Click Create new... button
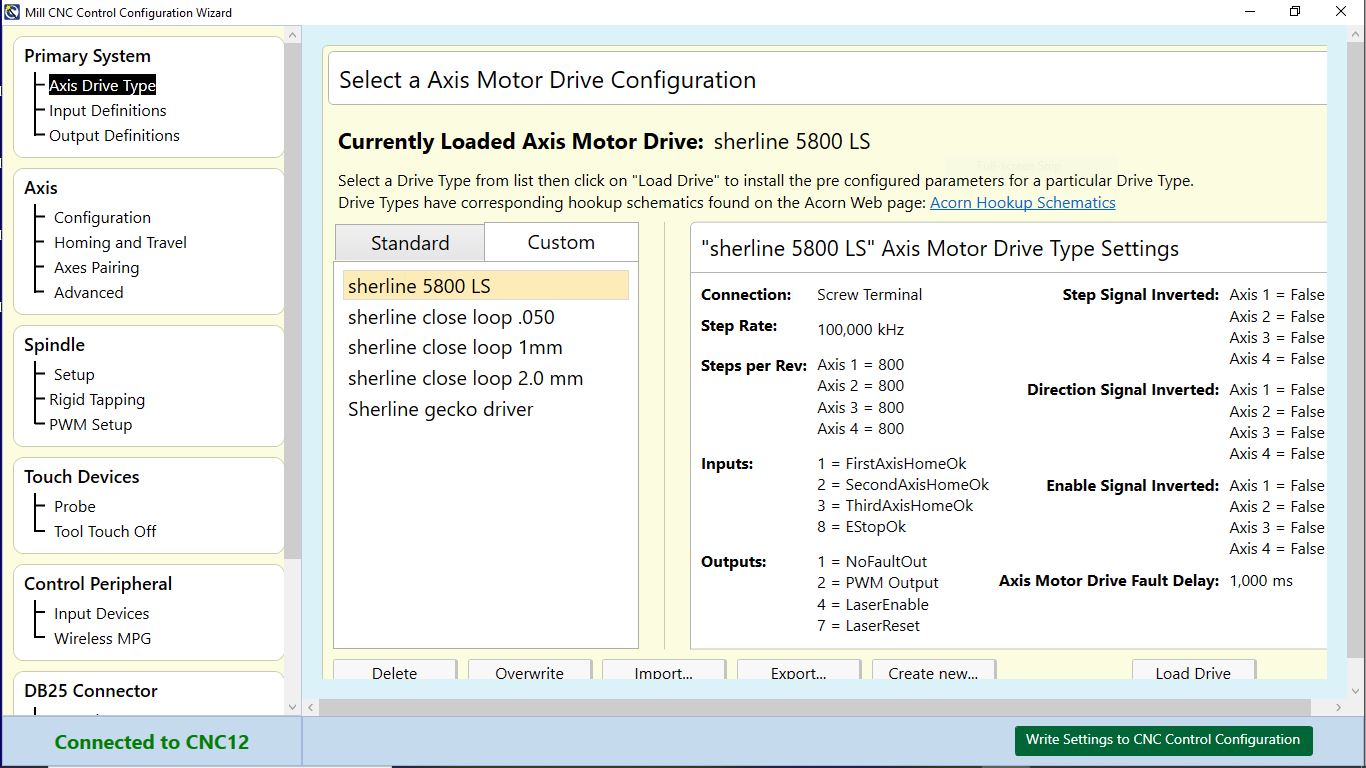The width and height of the screenshot is (1366, 768). (x=933, y=670)
